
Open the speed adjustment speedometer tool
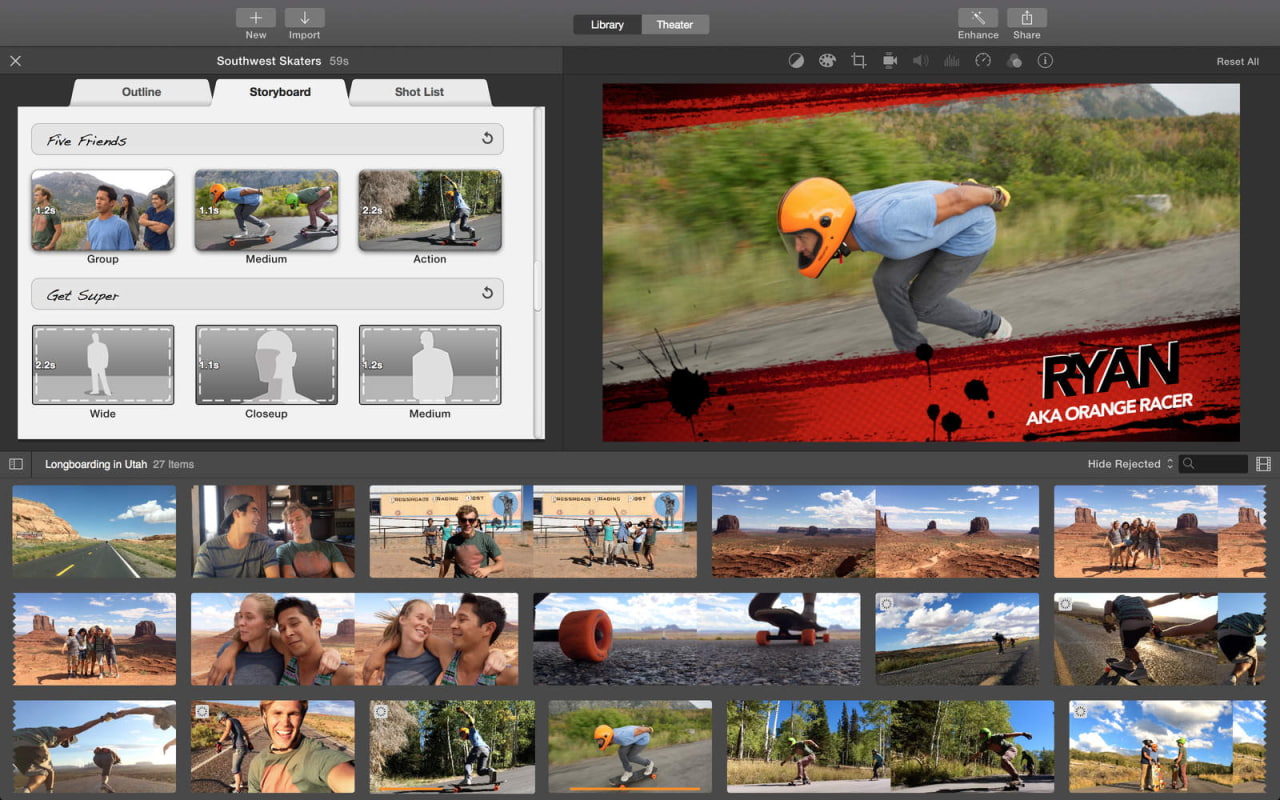983,61
